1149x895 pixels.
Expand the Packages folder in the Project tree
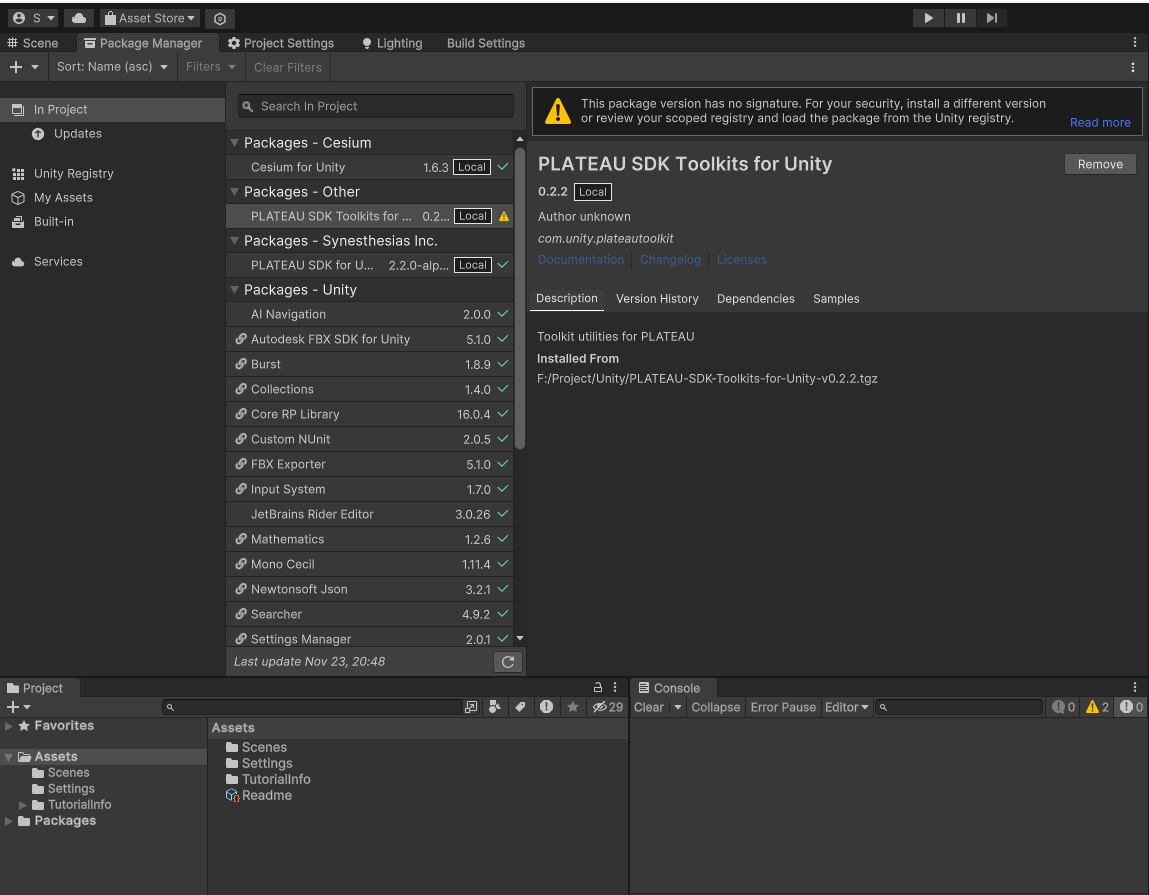(x=8, y=820)
